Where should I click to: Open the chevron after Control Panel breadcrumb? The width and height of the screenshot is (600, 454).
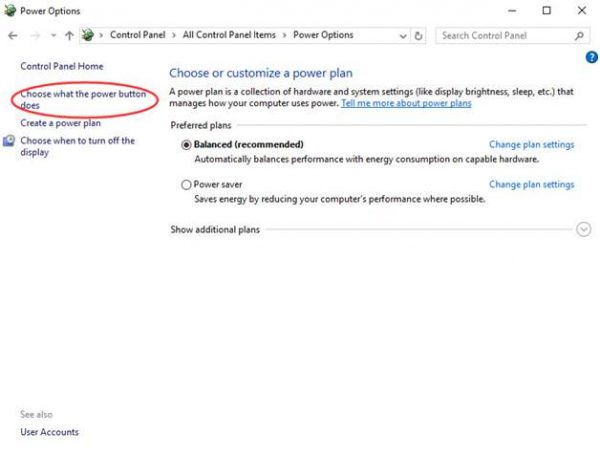click(174, 36)
